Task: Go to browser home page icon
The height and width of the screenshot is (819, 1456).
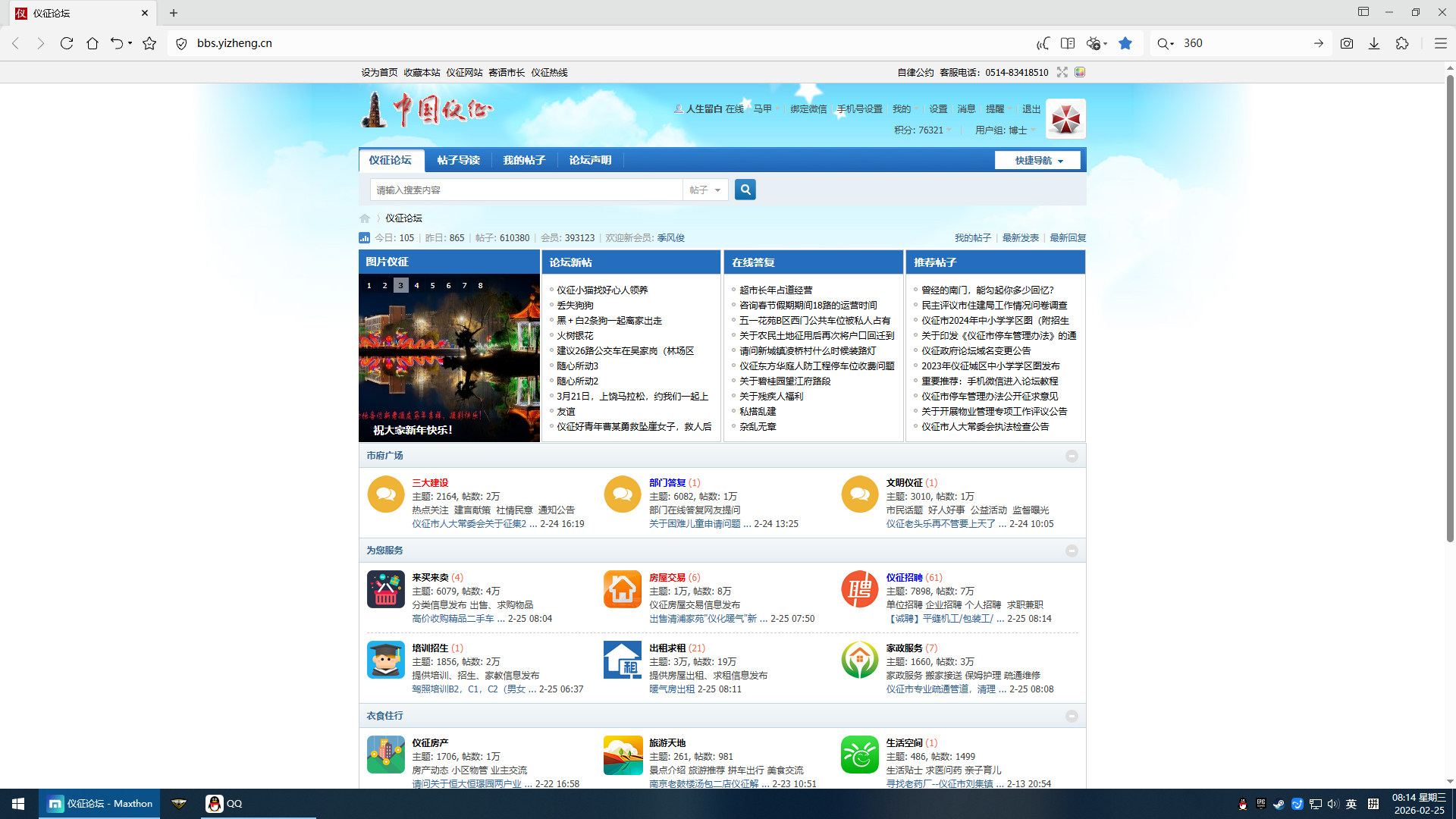Action: point(93,43)
